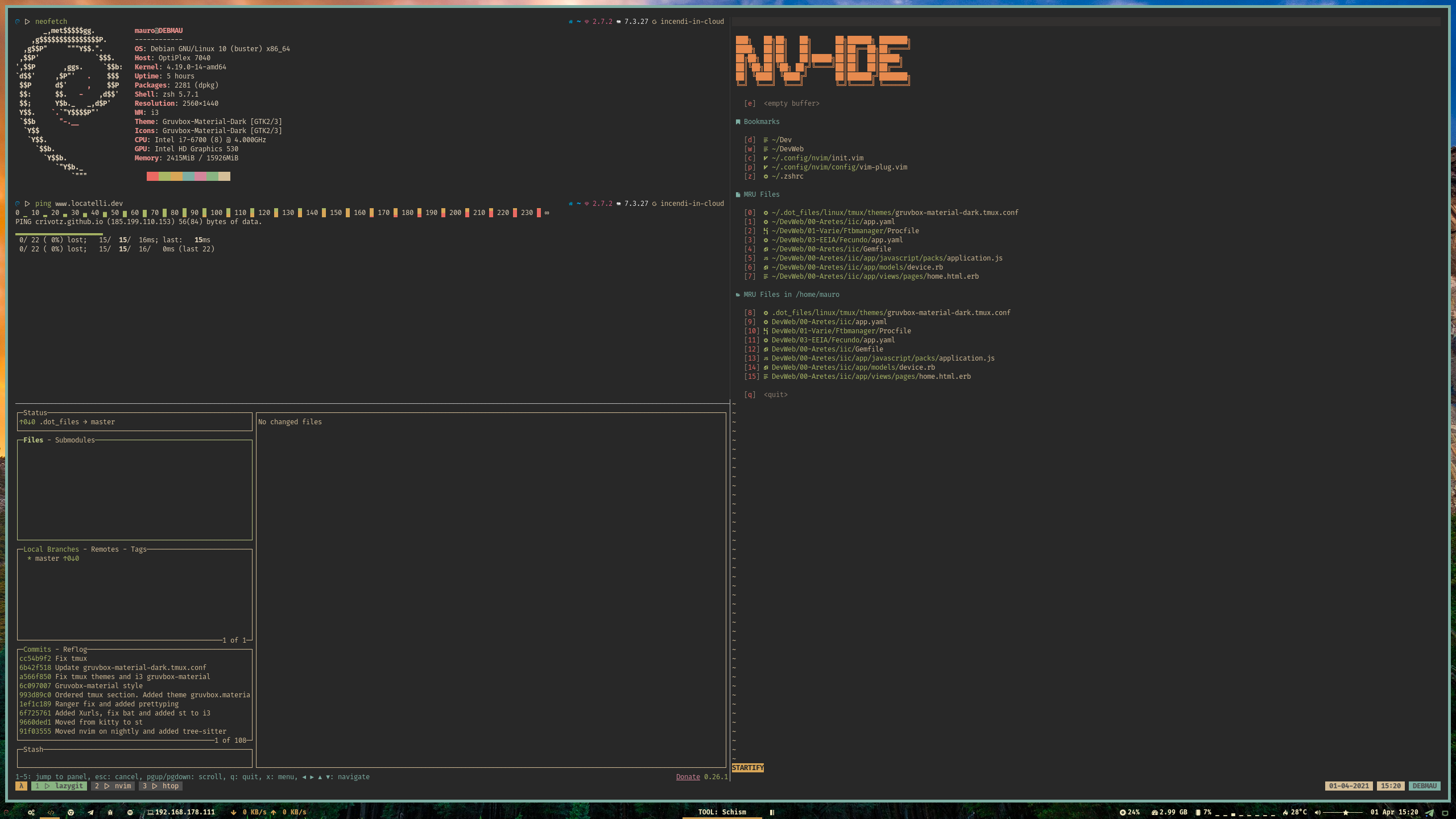
Task: Click the Bookmarks section icon in Startify
Action: (738, 122)
